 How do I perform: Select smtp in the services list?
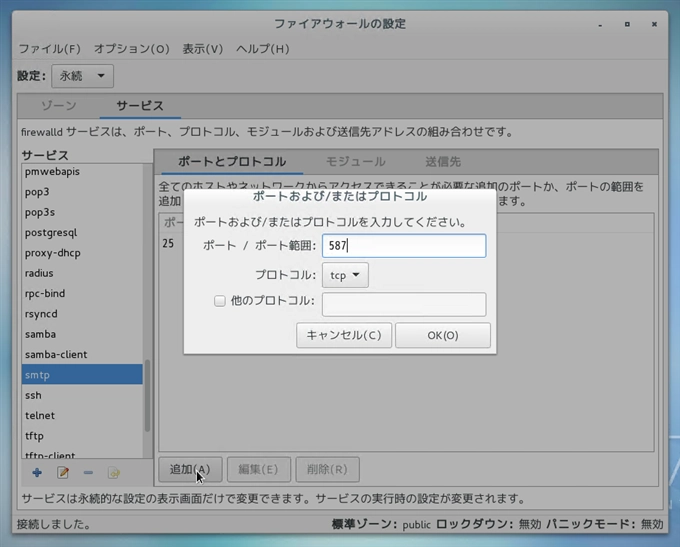(x=82, y=375)
